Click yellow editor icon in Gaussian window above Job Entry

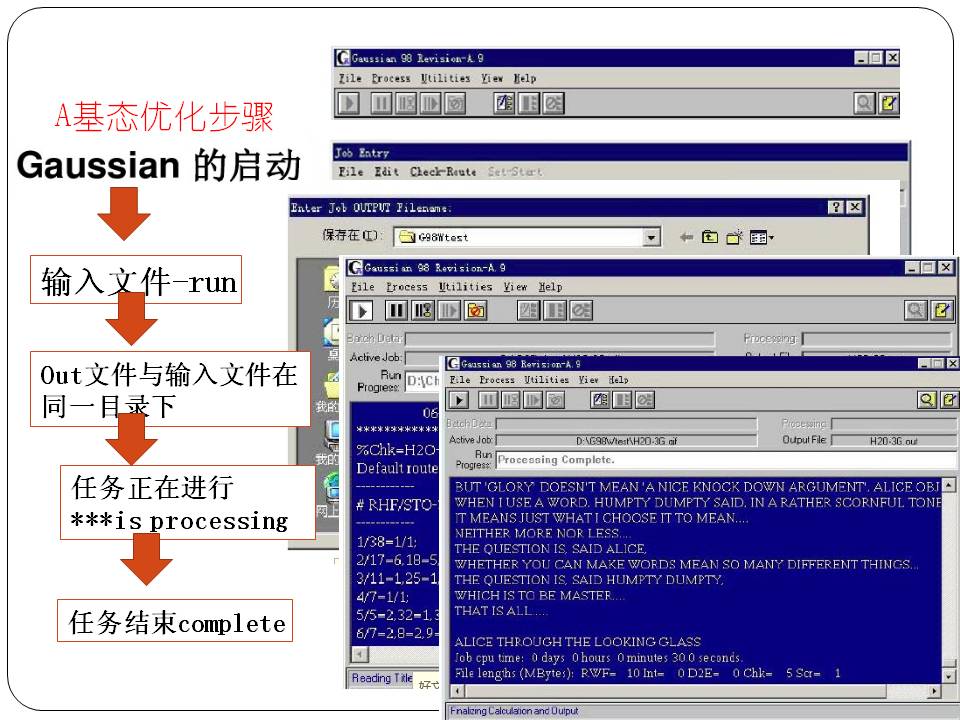click(x=888, y=103)
